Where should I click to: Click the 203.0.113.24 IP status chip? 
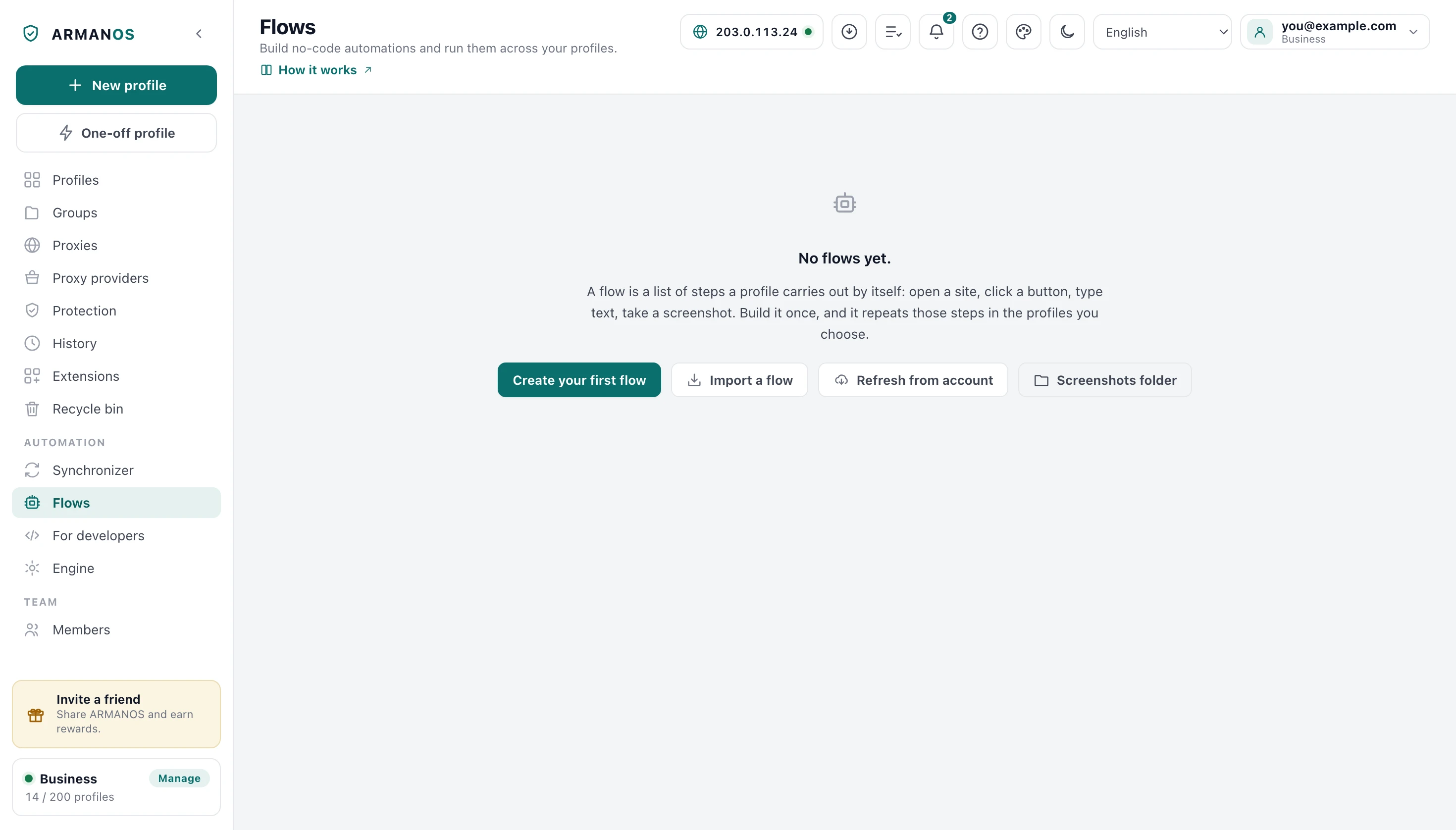(751, 32)
